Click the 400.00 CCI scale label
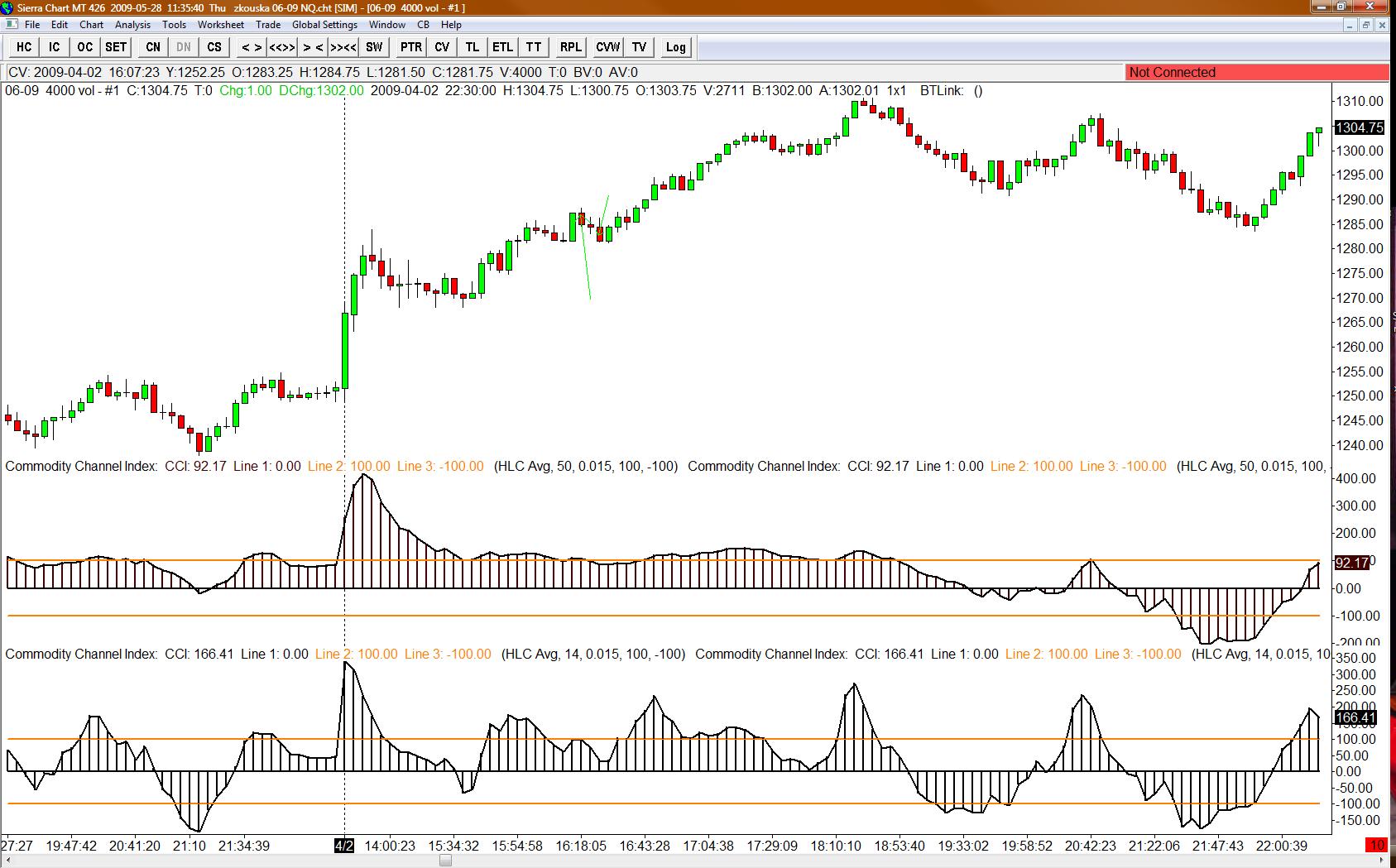The height and width of the screenshot is (868, 1396). pos(1355,478)
